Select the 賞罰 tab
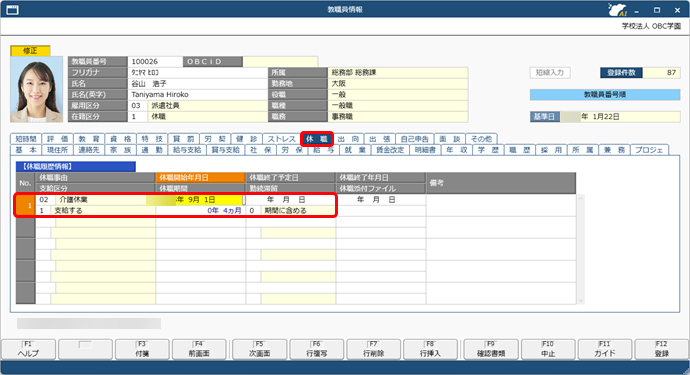 coord(183,139)
